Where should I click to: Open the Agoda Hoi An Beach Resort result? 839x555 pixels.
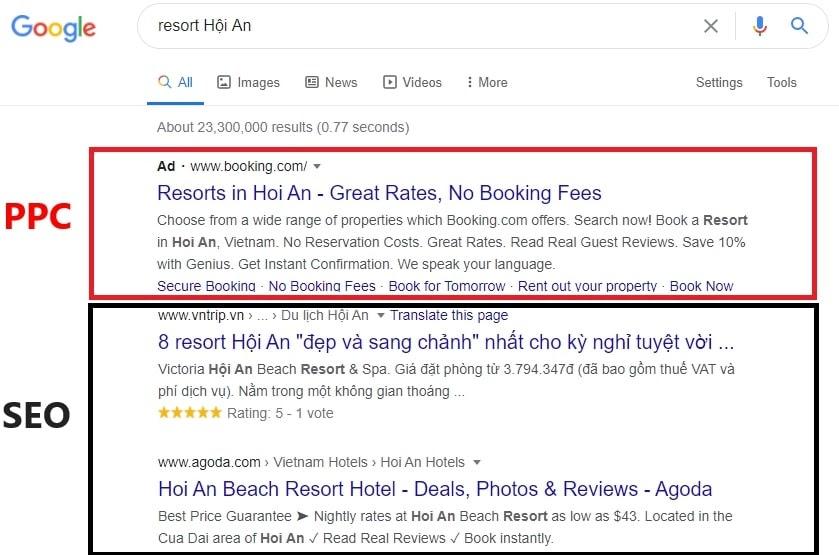point(435,489)
